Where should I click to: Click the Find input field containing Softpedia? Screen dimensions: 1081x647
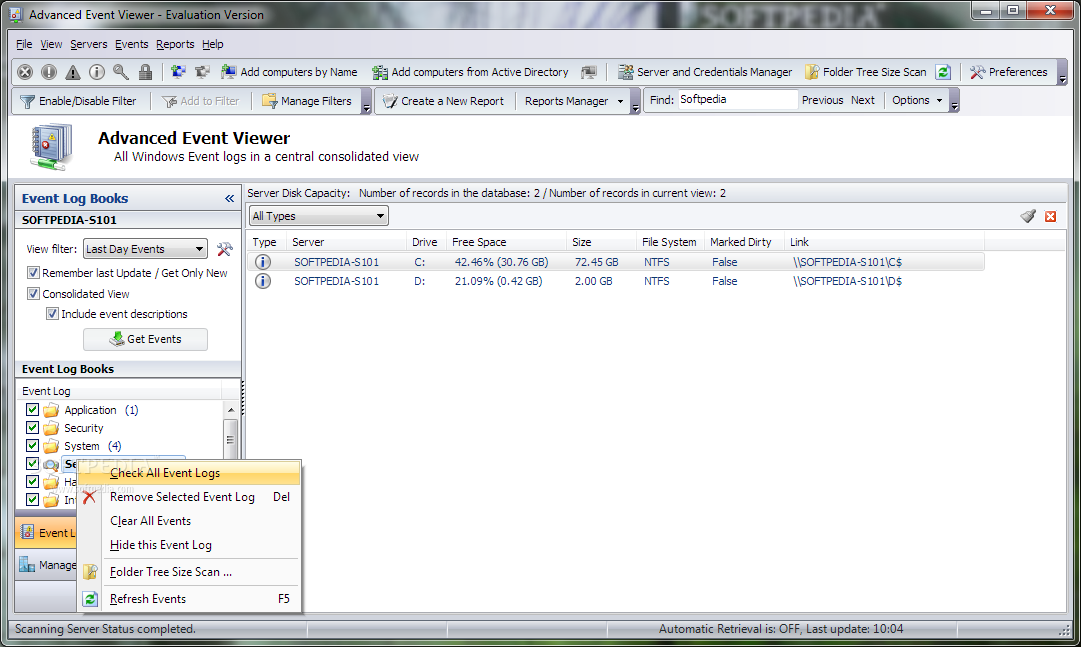coord(738,99)
